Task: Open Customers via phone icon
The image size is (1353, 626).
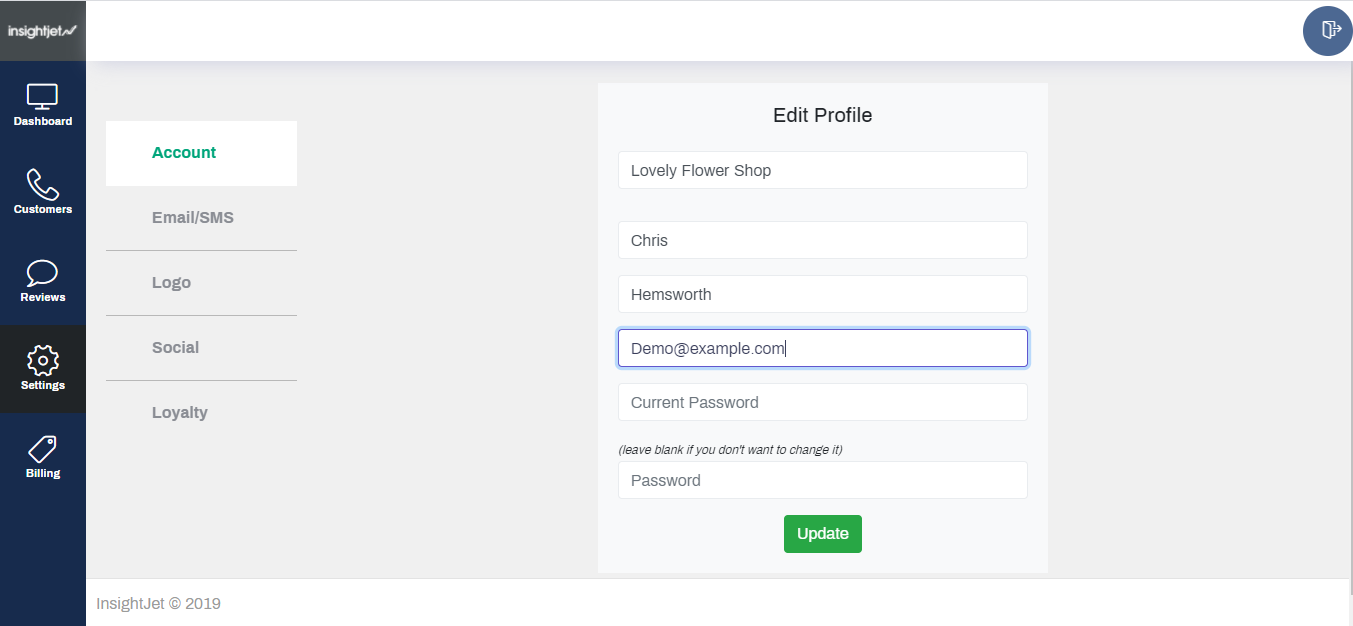Action: (42, 185)
